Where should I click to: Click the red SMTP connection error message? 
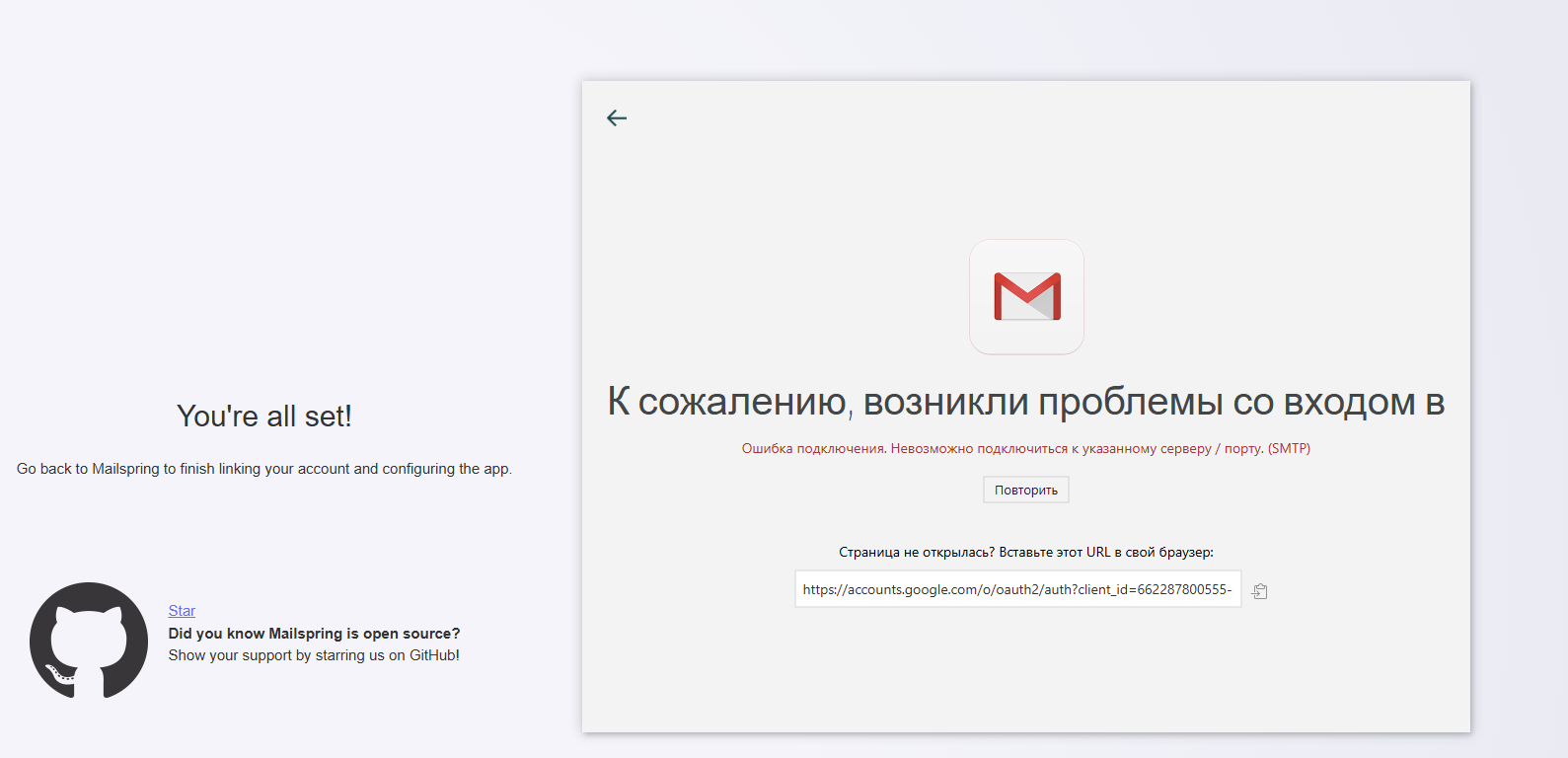[1026, 448]
